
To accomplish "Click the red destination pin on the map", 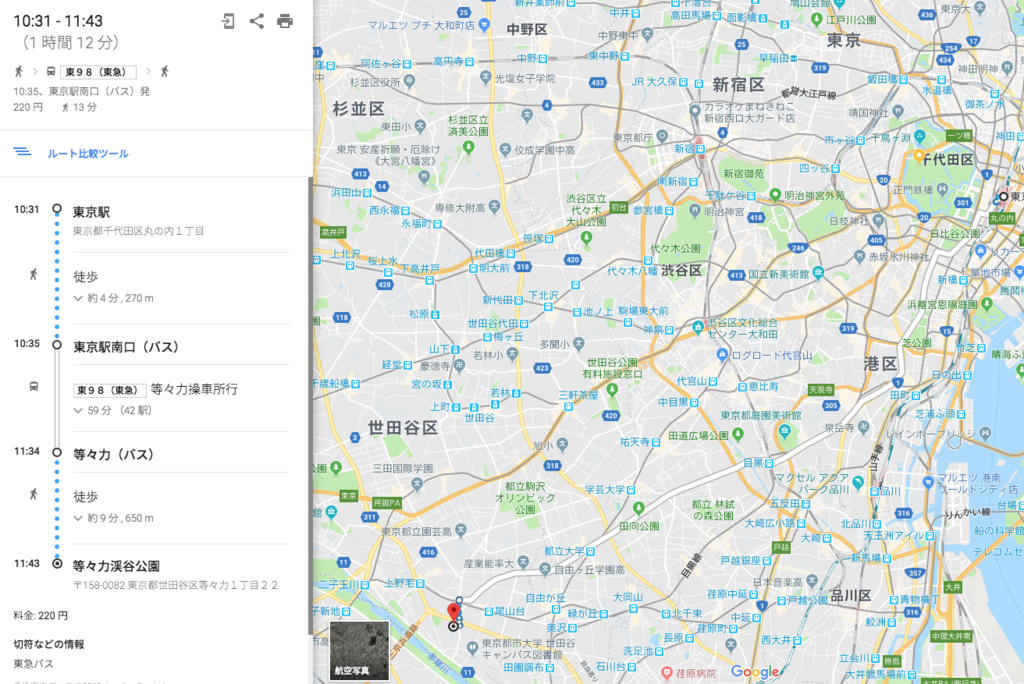I will click(x=453, y=613).
